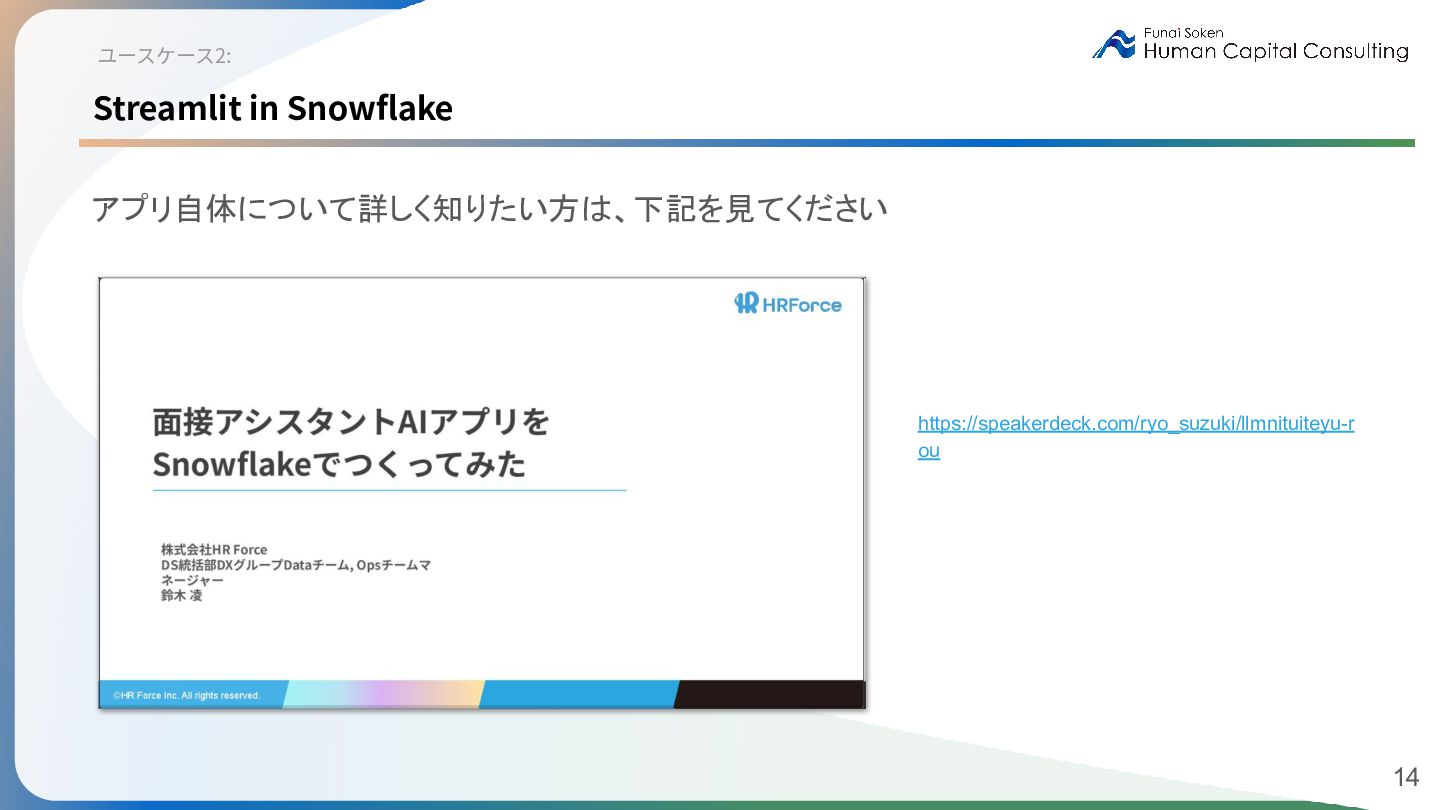Image resolution: width=1440 pixels, height=810 pixels.
Task: Click the pastel gradient segment of thumbnail footer
Action: pos(384,694)
